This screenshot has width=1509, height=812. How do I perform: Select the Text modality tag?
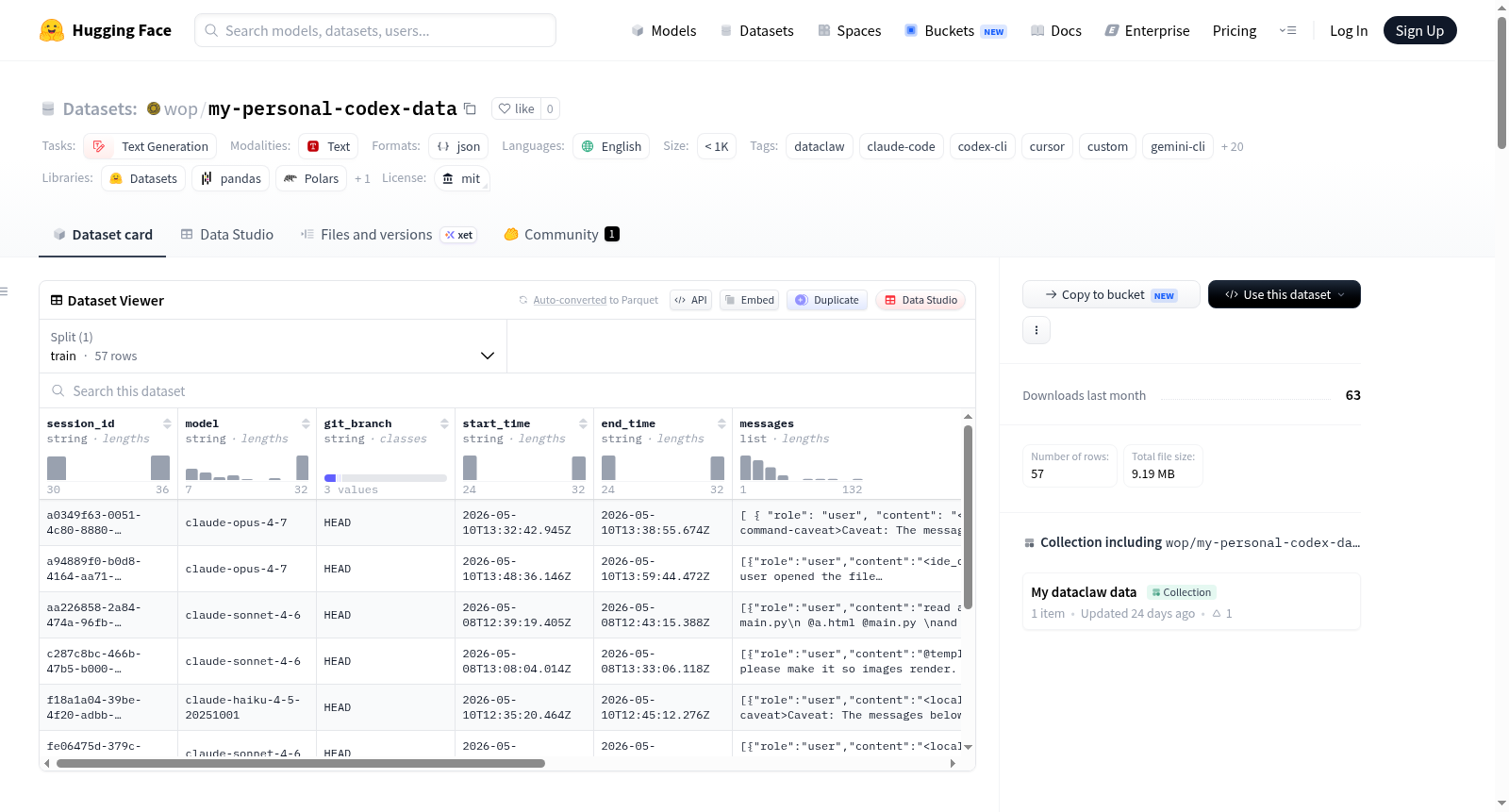pos(328,146)
